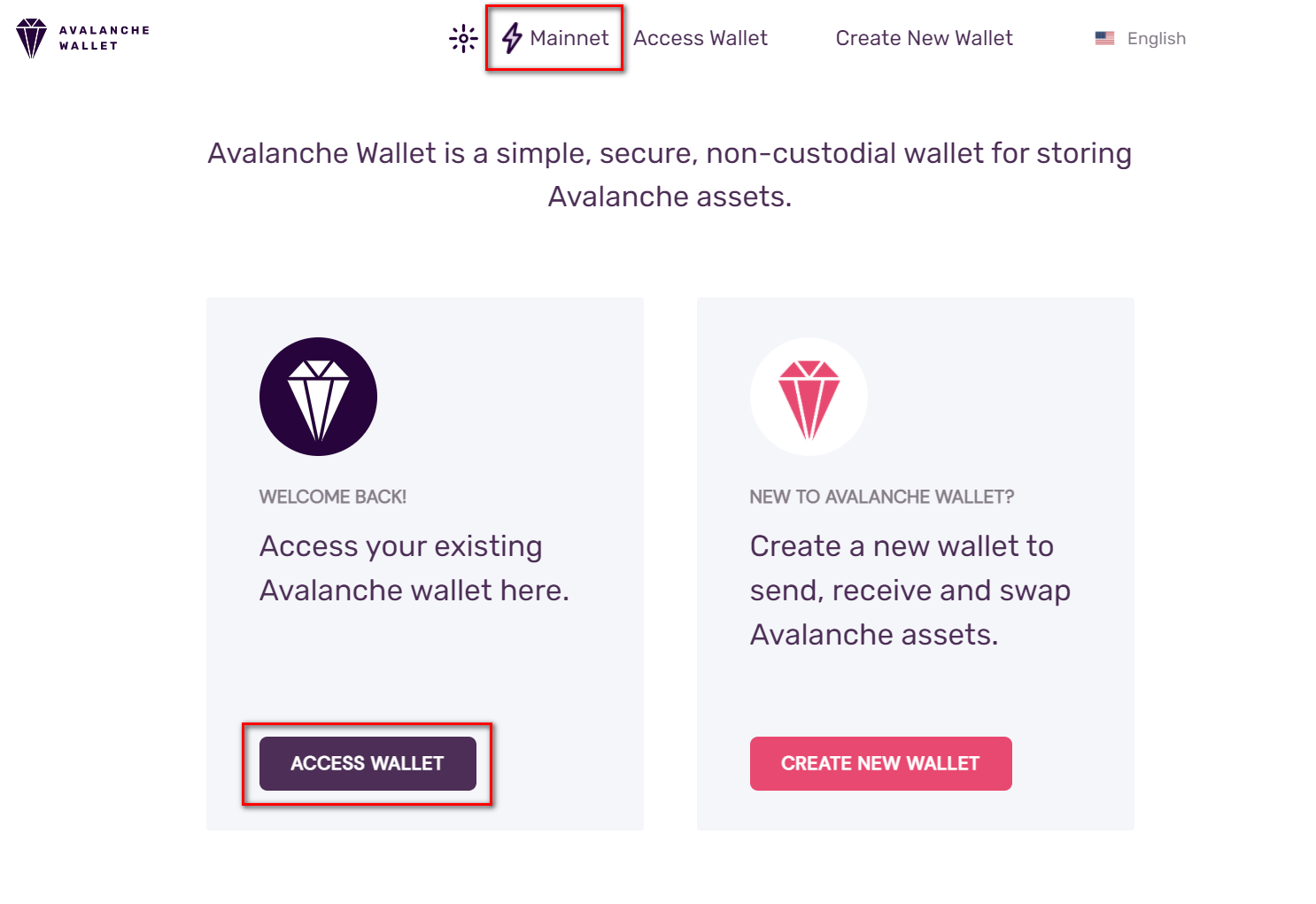Open the English language selector
Image resolution: width=1316 pixels, height=904 pixels.
click(x=1141, y=38)
